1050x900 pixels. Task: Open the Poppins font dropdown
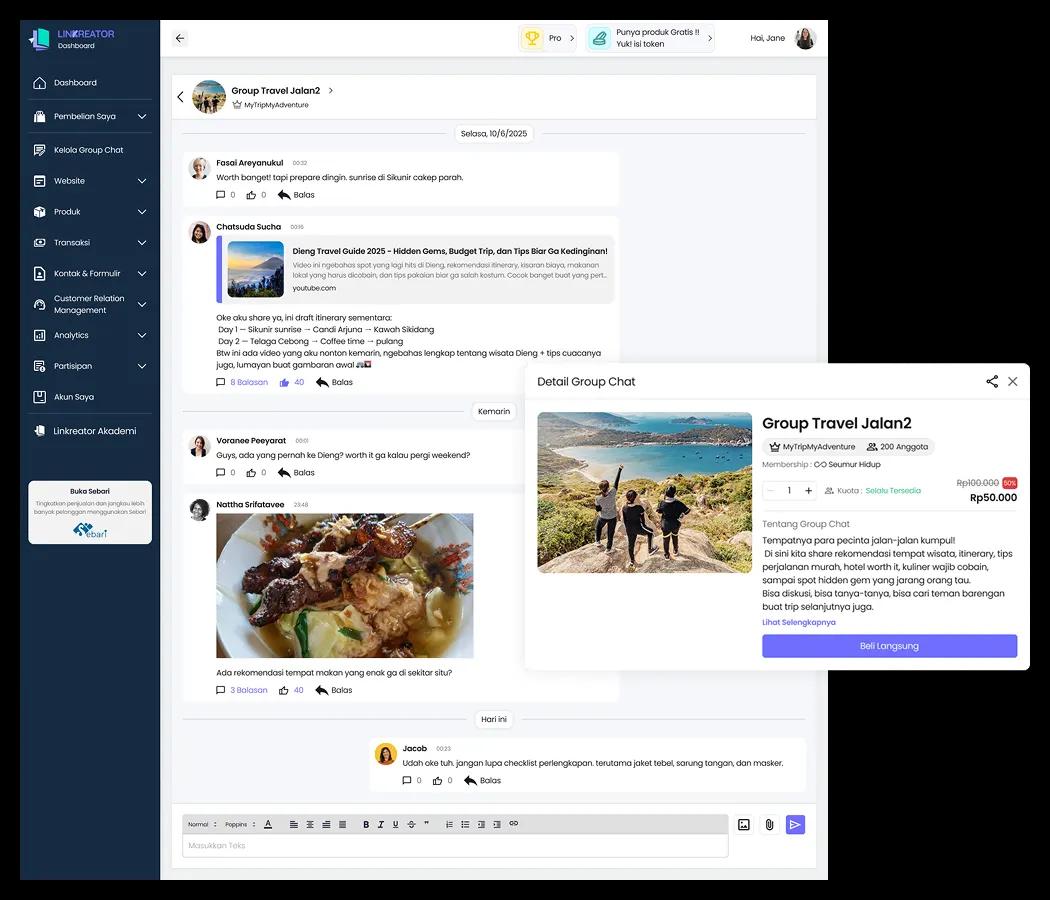[238, 824]
